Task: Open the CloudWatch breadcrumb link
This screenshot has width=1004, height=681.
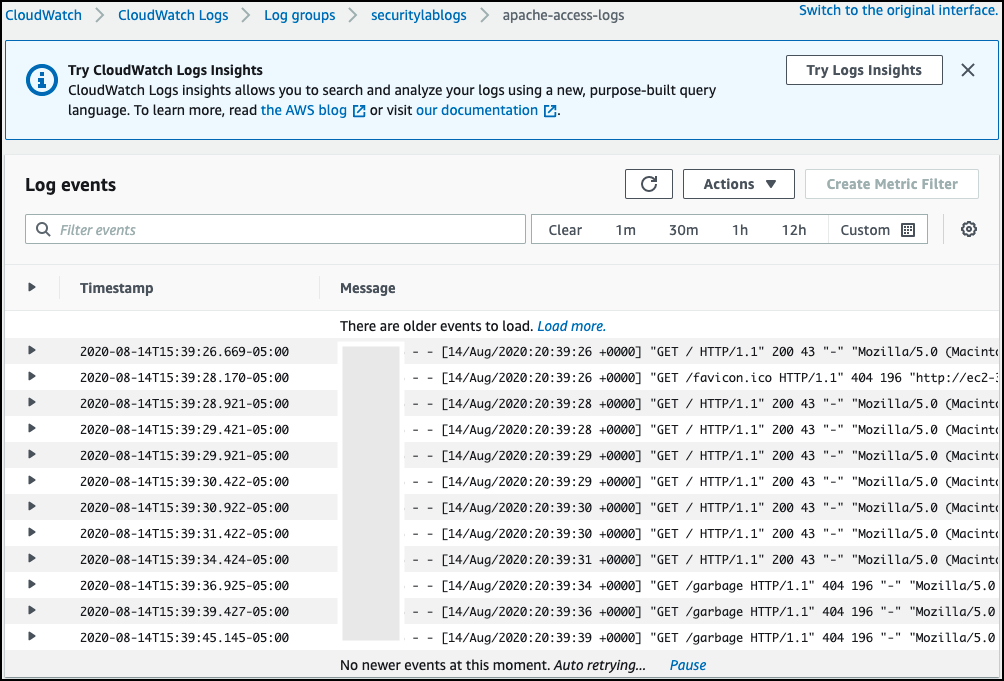Action: pos(43,15)
